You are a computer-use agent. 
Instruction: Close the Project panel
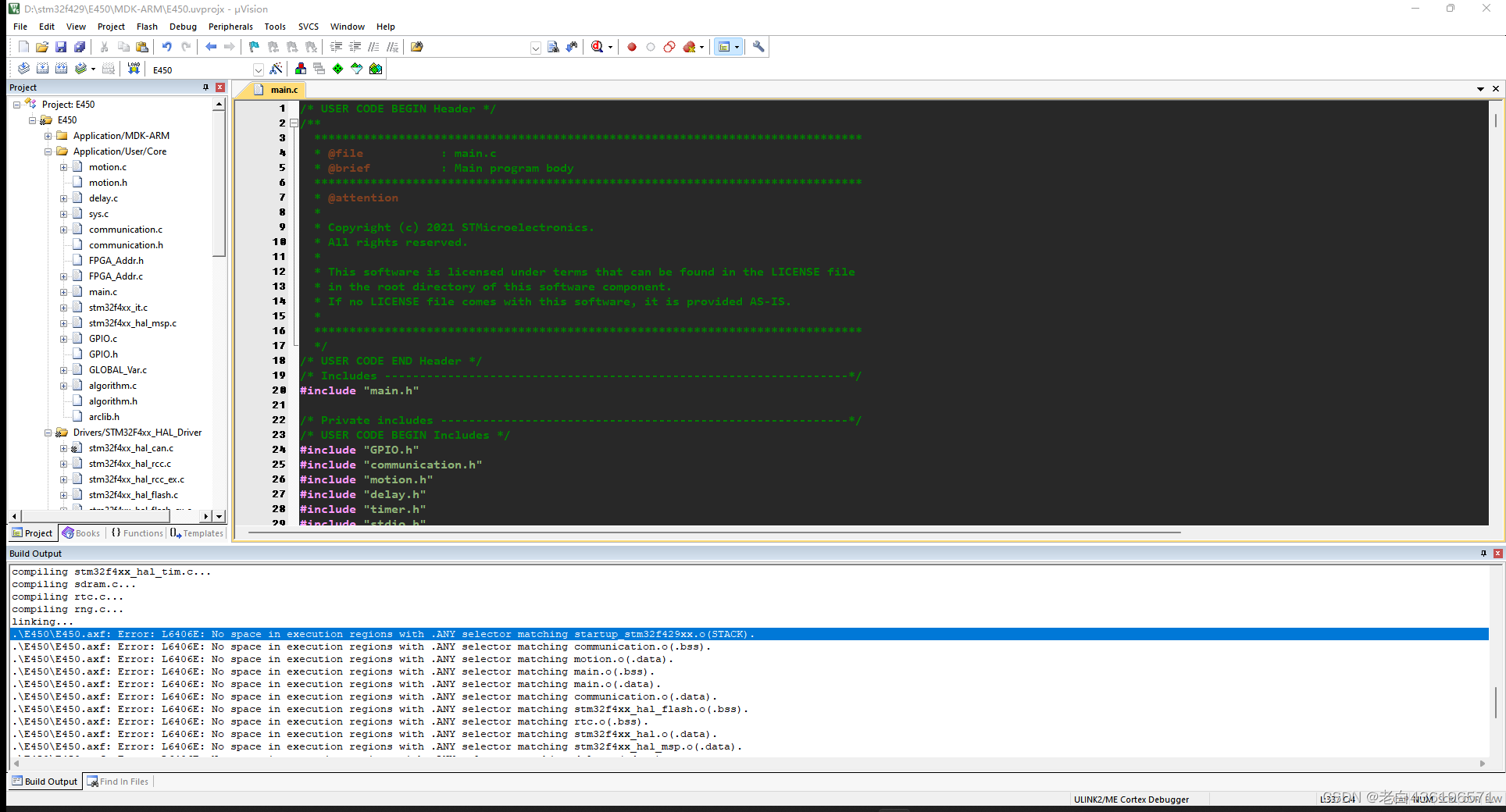pos(220,87)
